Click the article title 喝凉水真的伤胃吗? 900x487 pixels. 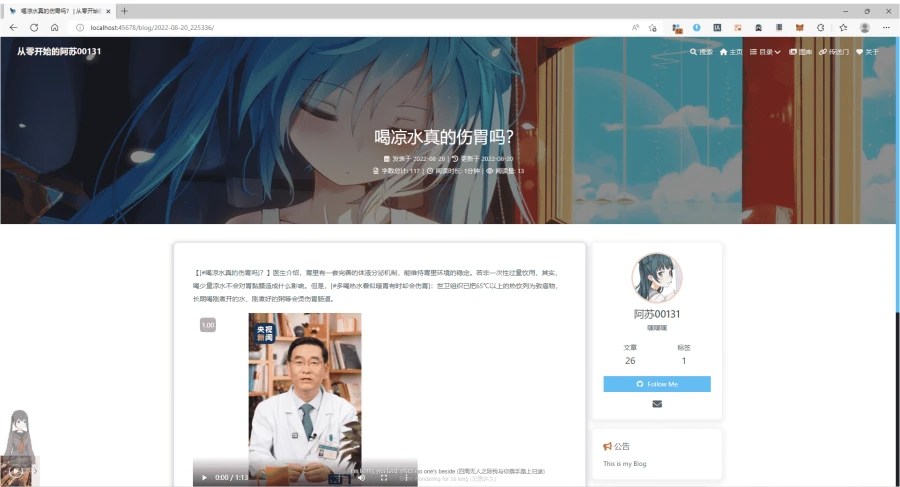click(444, 137)
